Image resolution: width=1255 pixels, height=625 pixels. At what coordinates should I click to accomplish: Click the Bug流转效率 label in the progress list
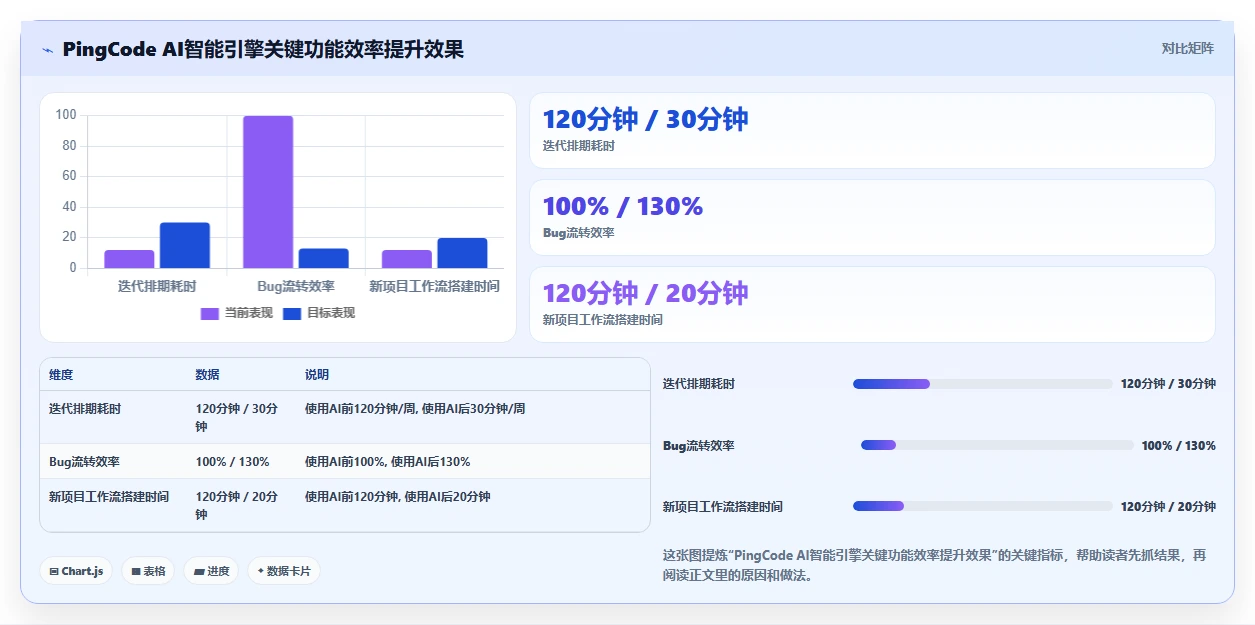tap(699, 446)
